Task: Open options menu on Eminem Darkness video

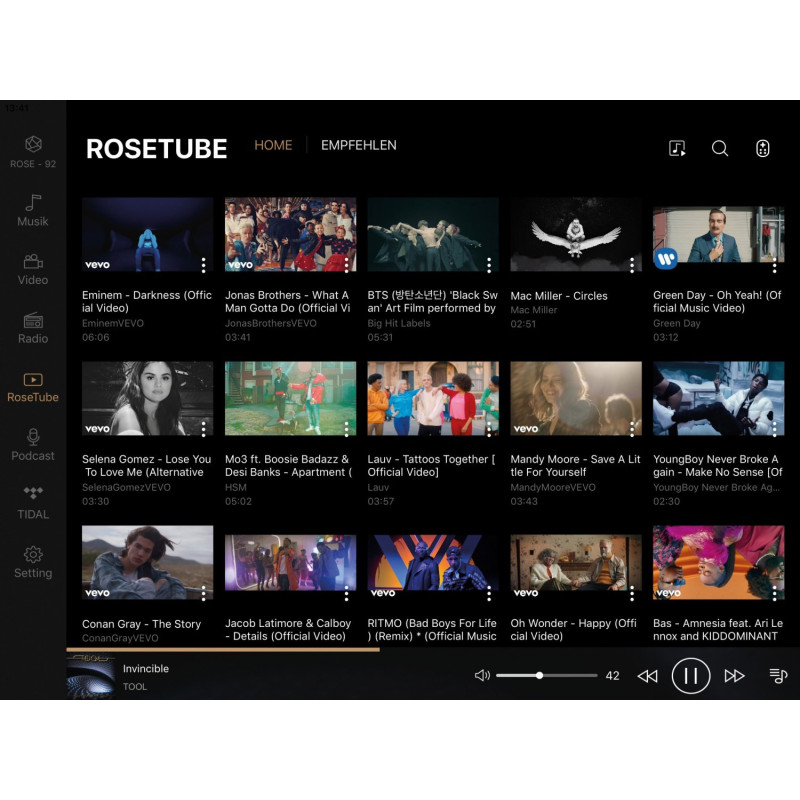Action: tap(204, 265)
